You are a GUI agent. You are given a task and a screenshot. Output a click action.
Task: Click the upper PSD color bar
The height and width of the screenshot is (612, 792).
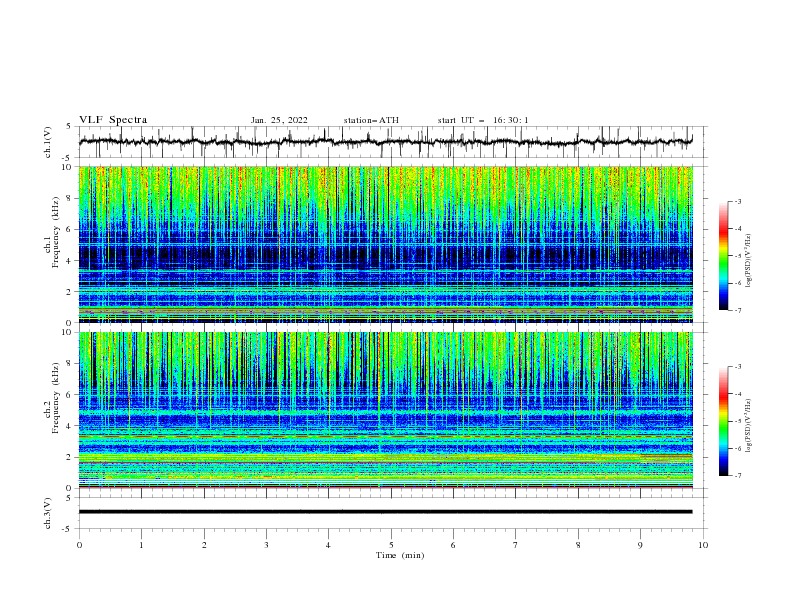click(x=723, y=256)
